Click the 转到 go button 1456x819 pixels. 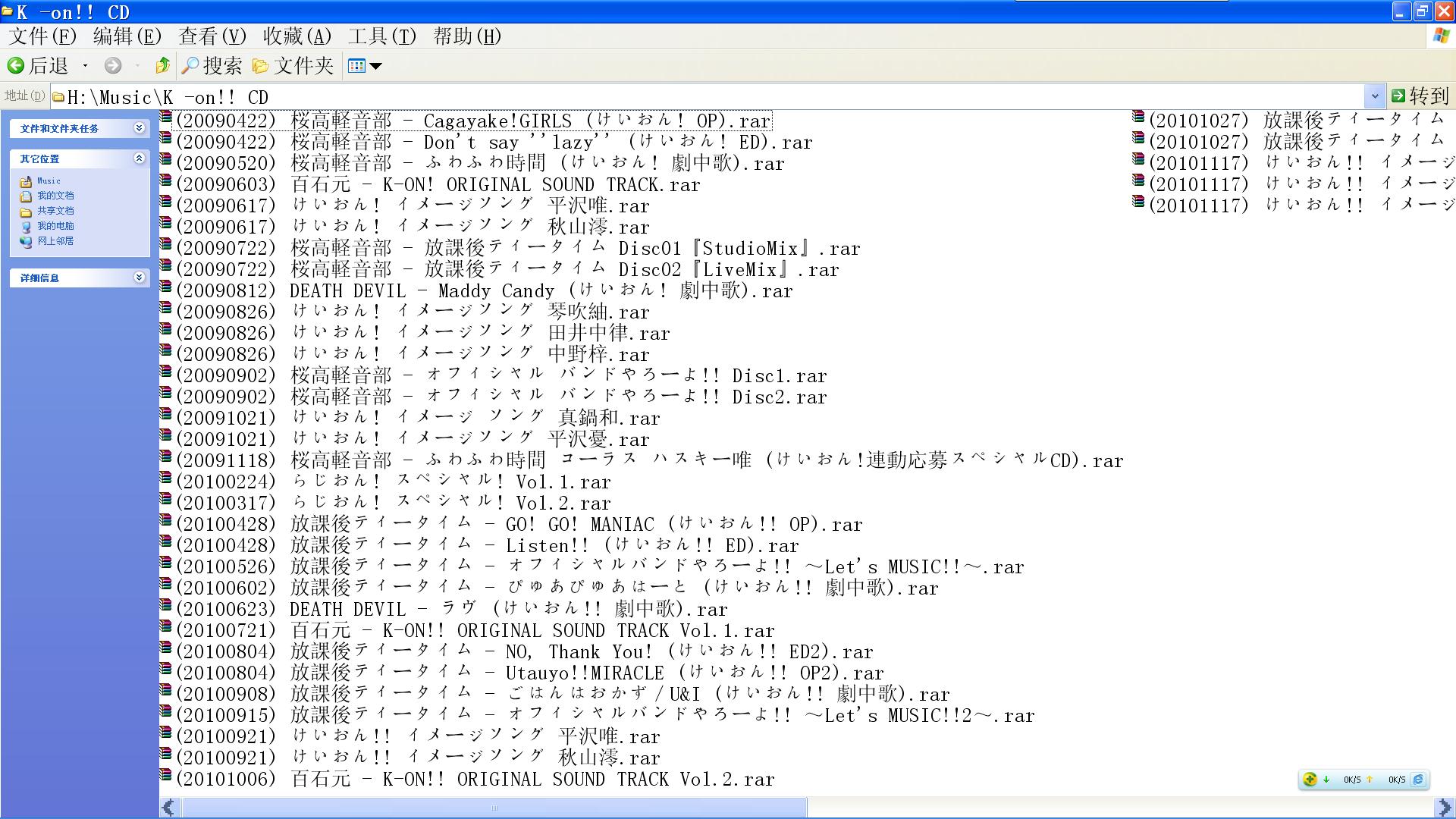point(1420,96)
